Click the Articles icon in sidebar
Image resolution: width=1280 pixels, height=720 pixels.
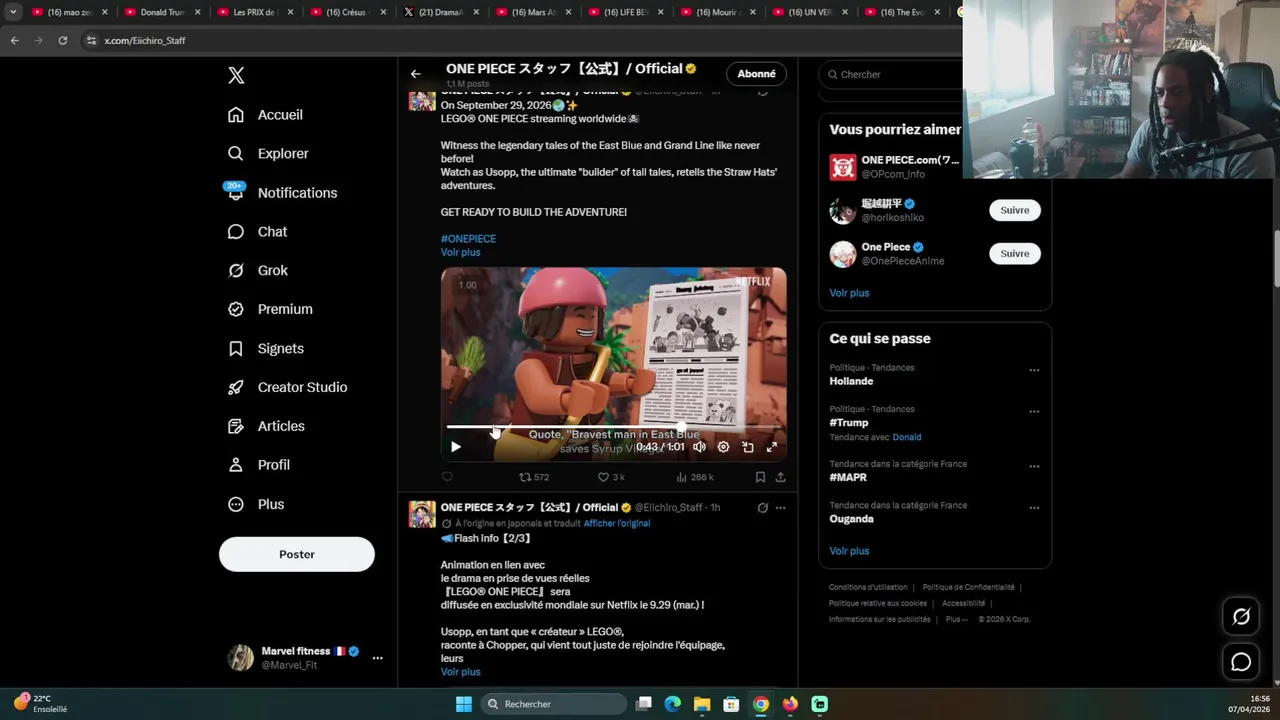pyautogui.click(x=236, y=427)
